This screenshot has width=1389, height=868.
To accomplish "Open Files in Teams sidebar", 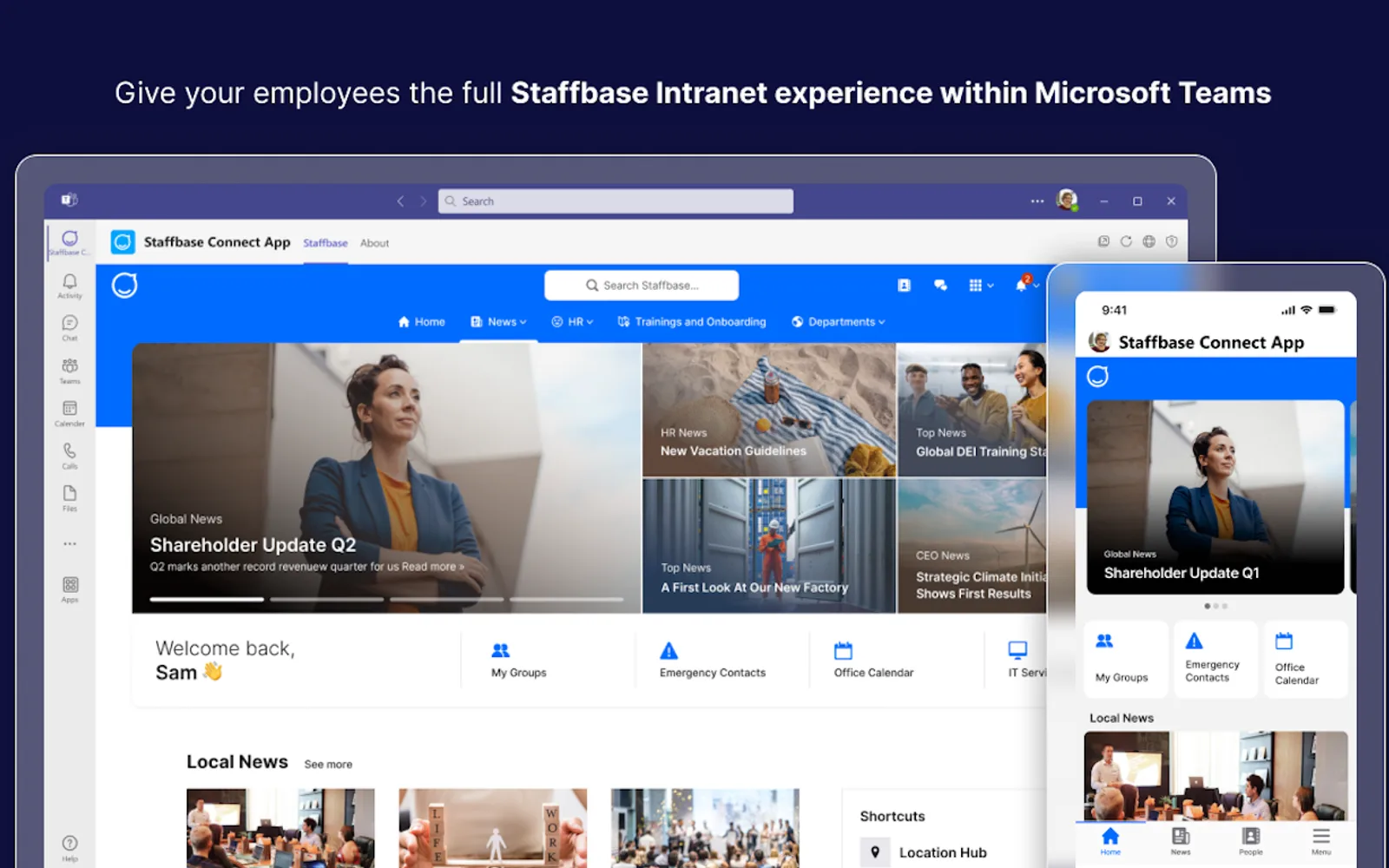I will (x=69, y=498).
